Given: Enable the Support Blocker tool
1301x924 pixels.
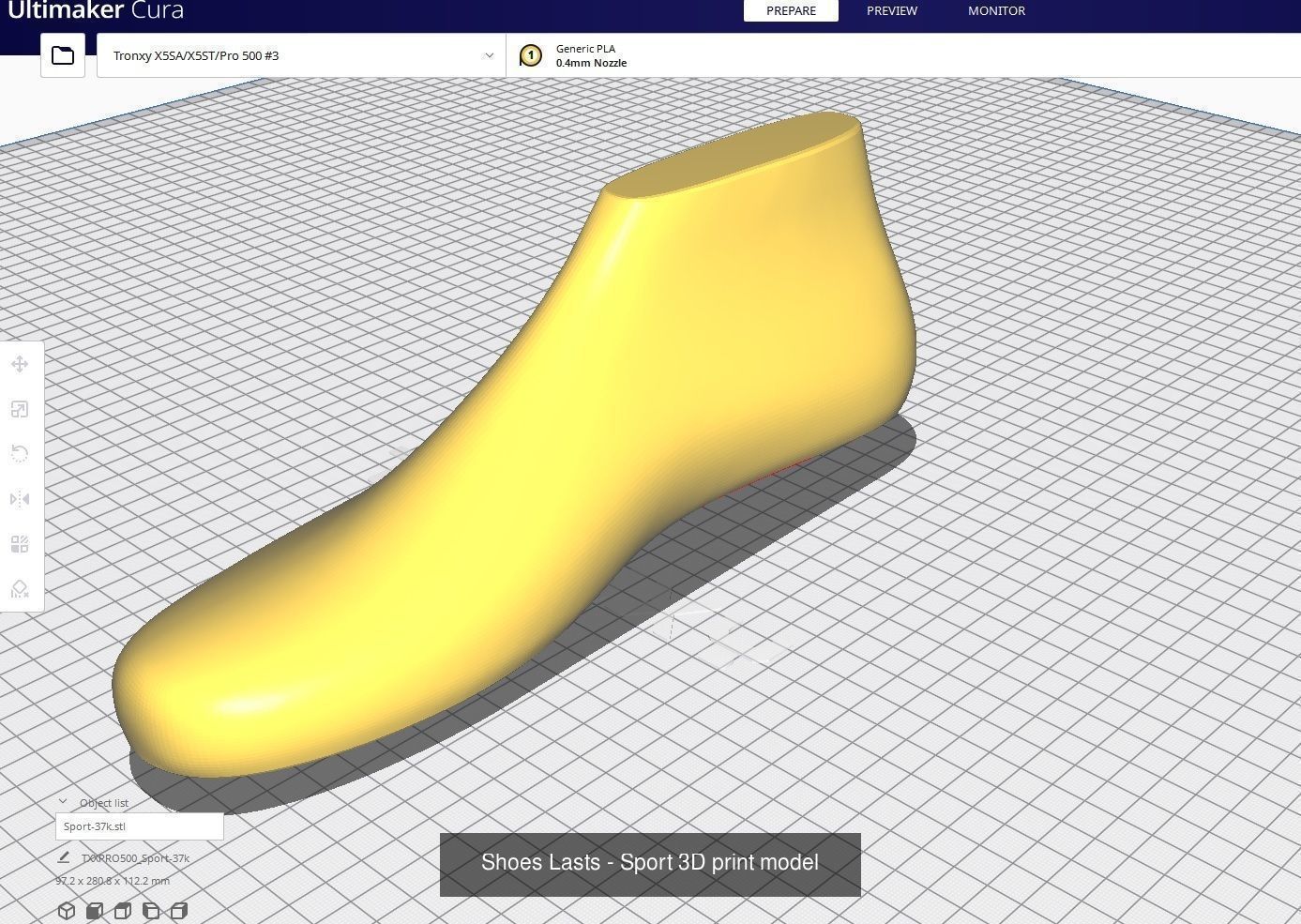Looking at the screenshot, I should click(20, 588).
